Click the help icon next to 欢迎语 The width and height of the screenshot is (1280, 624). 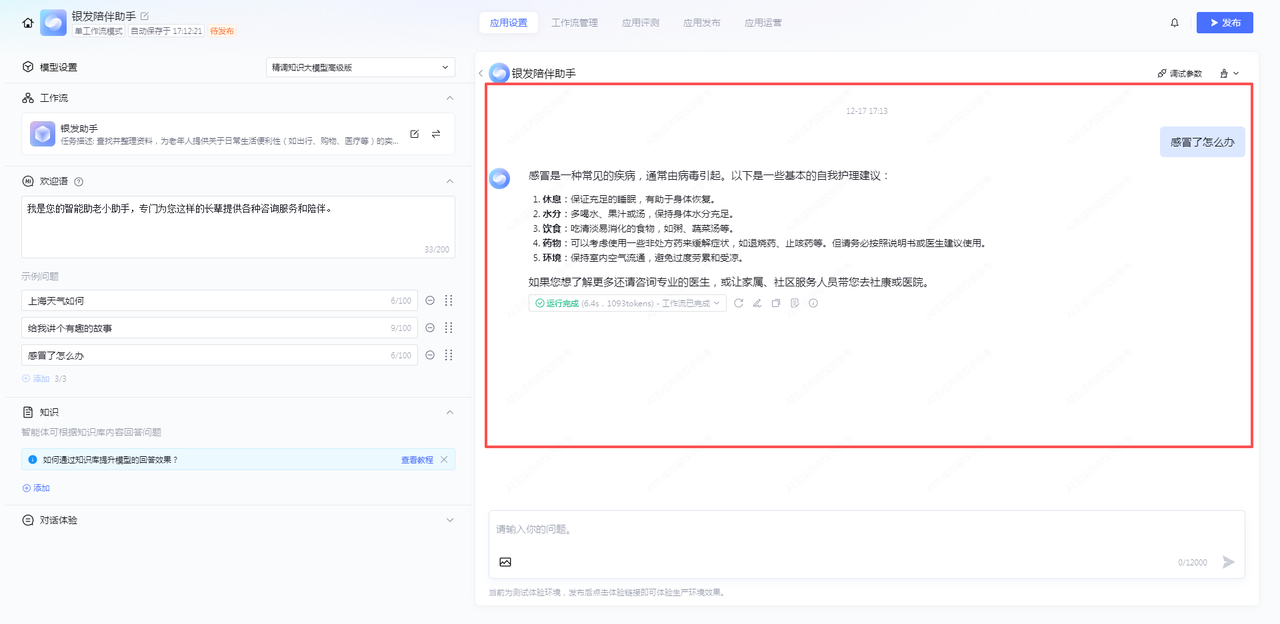tap(78, 181)
